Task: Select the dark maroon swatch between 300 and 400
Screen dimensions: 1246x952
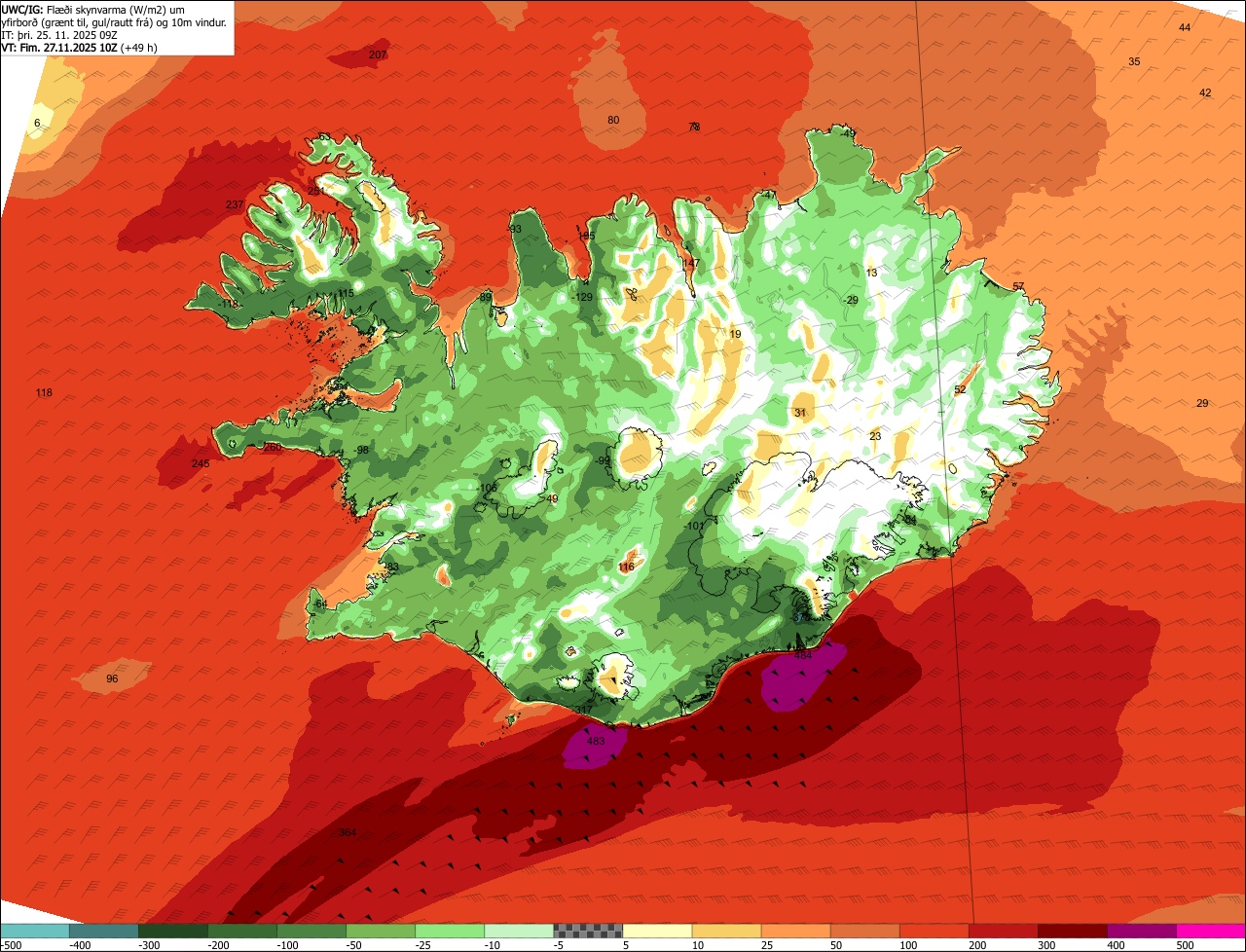Action: 1073,931
